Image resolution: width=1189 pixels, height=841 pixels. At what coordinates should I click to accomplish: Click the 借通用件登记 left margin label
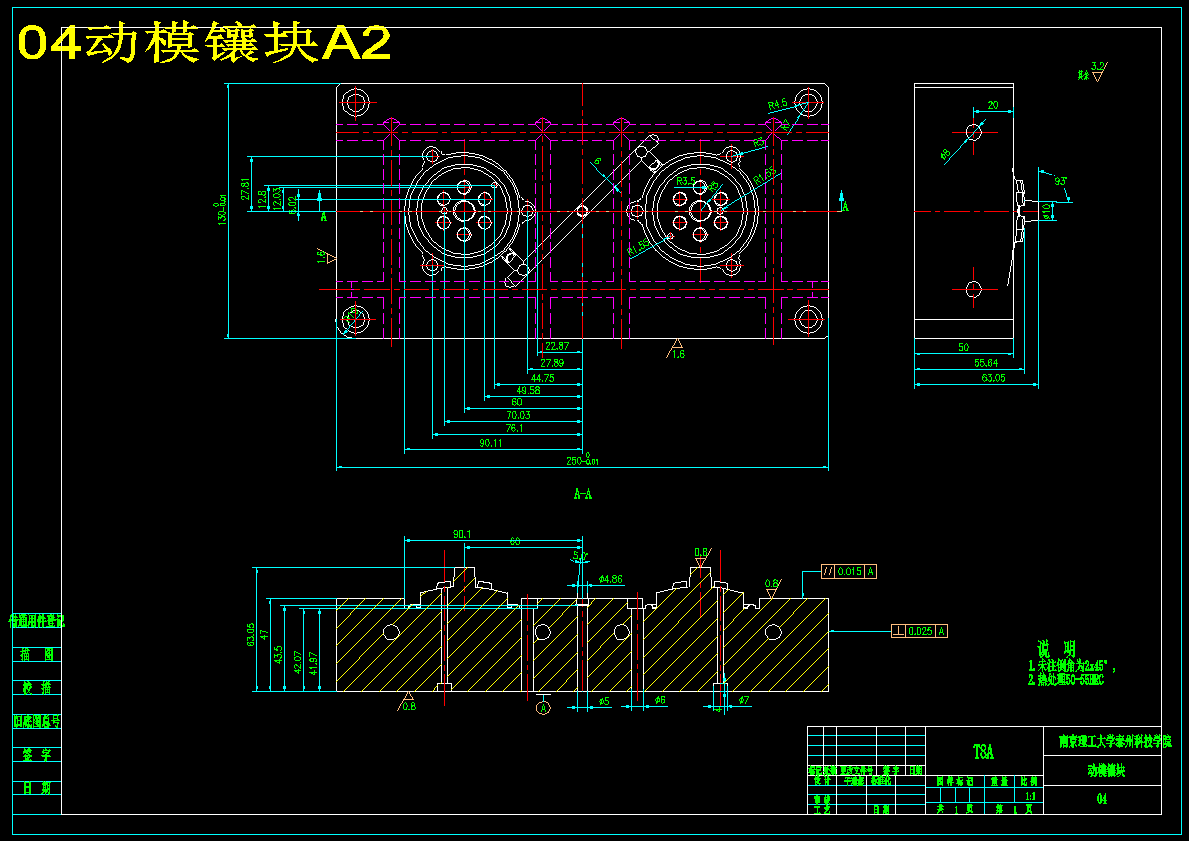36,622
